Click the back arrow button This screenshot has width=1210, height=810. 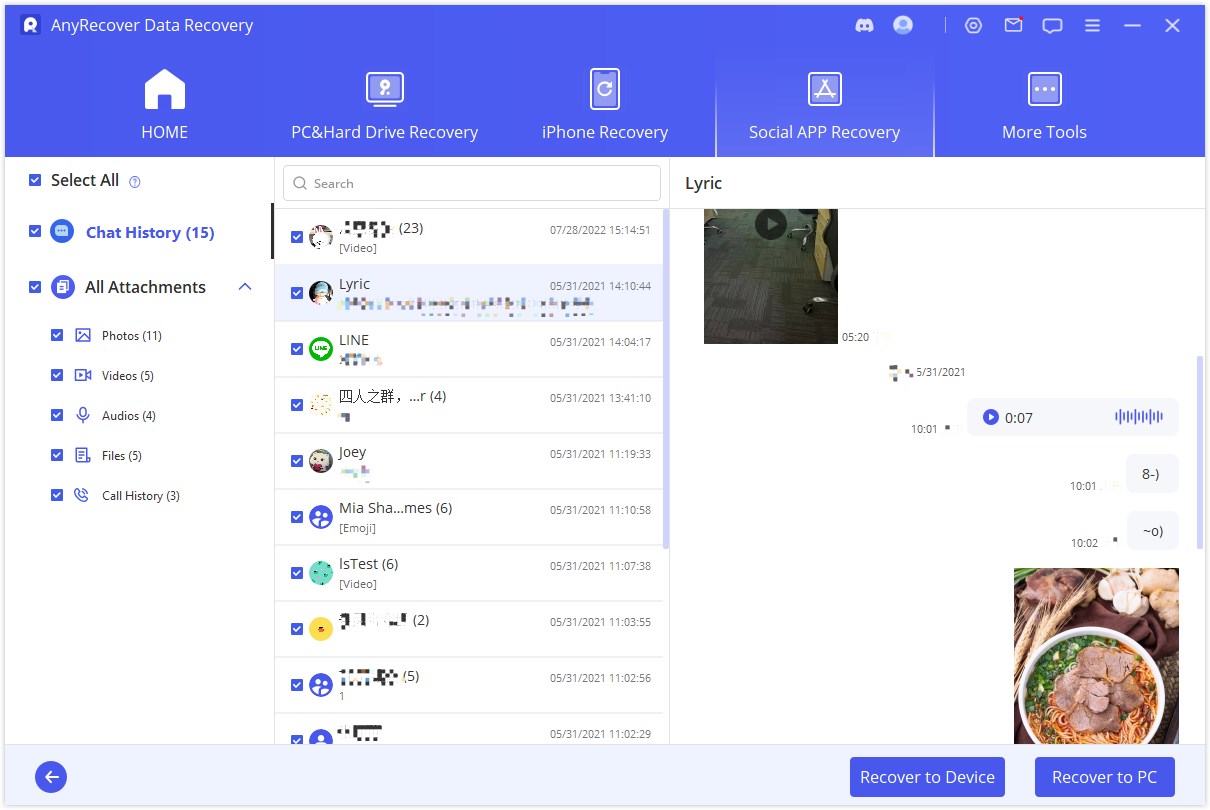pyautogui.click(x=51, y=777)
